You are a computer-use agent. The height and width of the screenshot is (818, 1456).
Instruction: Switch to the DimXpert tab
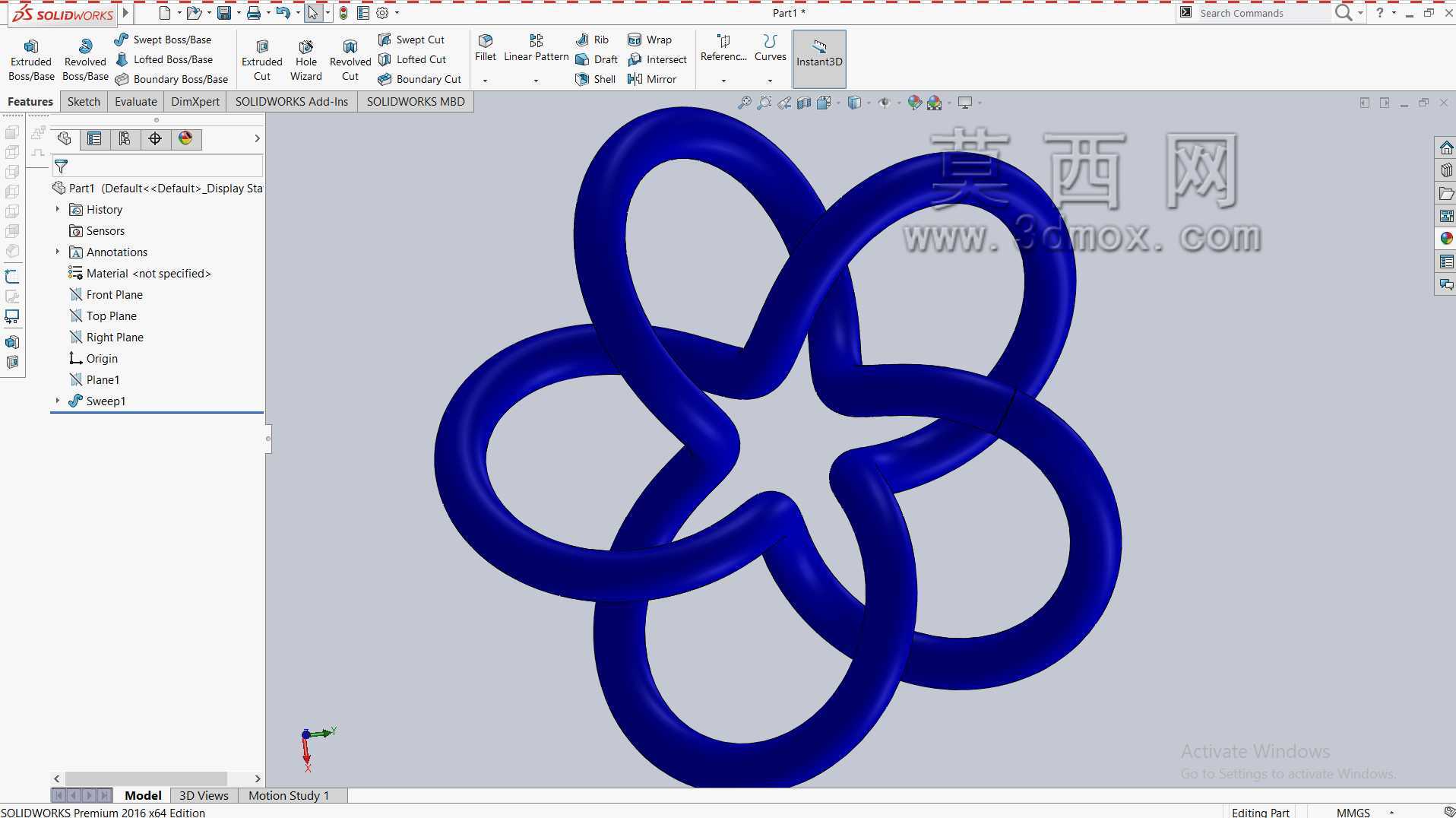pyautogui.click(x=195, y=101)
